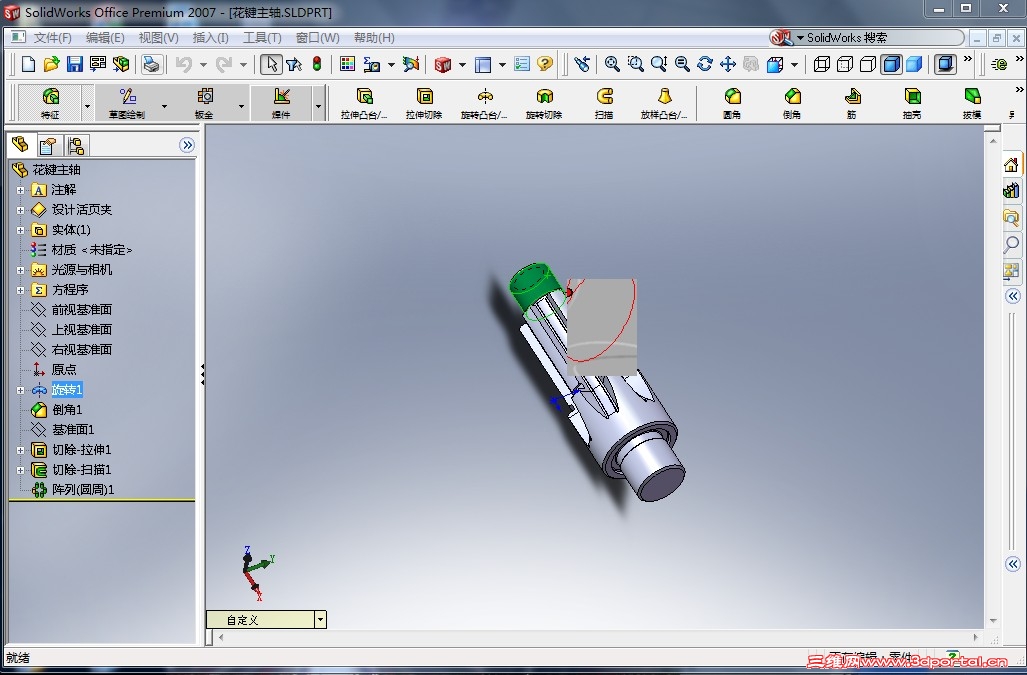This screenshot has width=1027, height=675.
Task: Expand the 注解 tree node
Action: (x=20, y=190)
